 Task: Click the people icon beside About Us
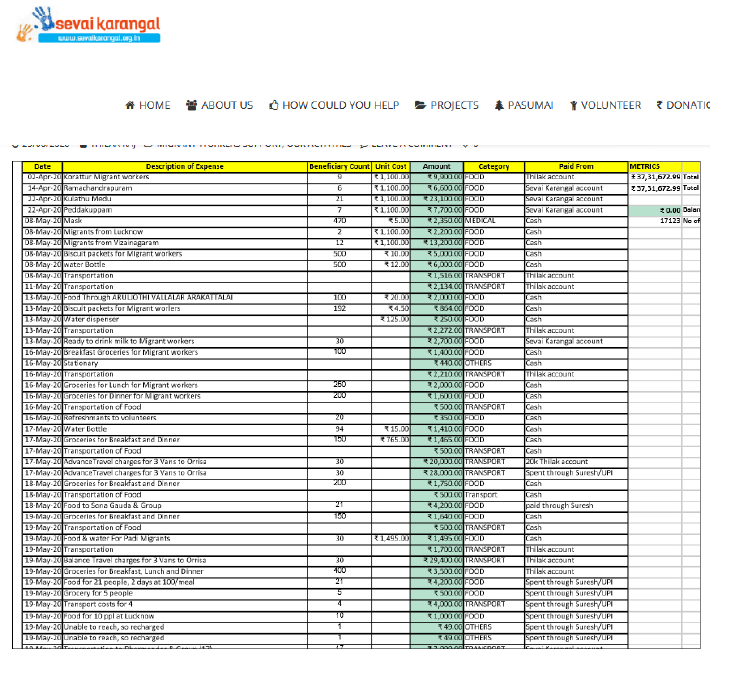191,105
